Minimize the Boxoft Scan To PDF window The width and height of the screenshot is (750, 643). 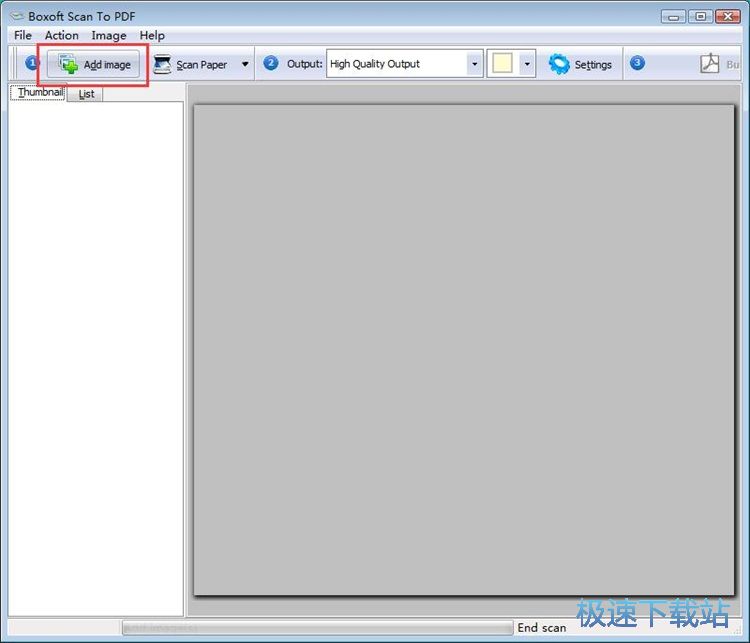coord(673,17)
